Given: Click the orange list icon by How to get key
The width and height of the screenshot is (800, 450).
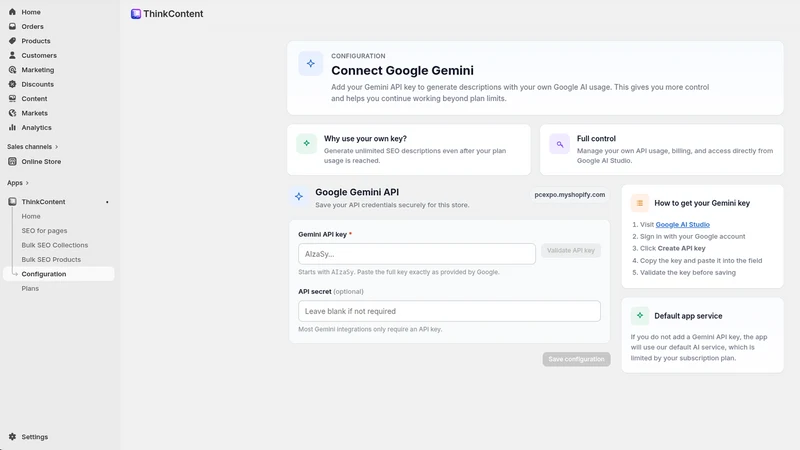Looking at the screenshot, I should pos(640,203).
